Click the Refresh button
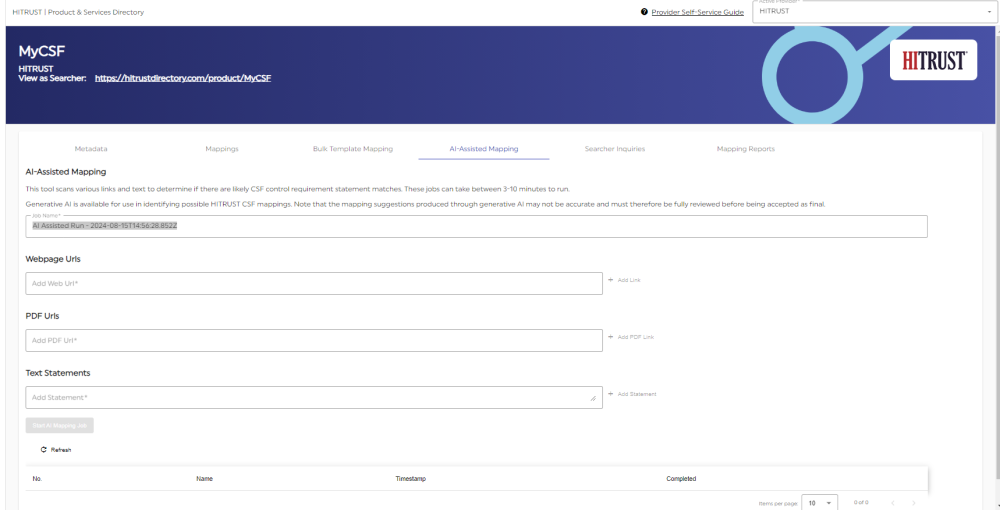The width and height of the screenshot is (1000, 510). pos(55,450)
